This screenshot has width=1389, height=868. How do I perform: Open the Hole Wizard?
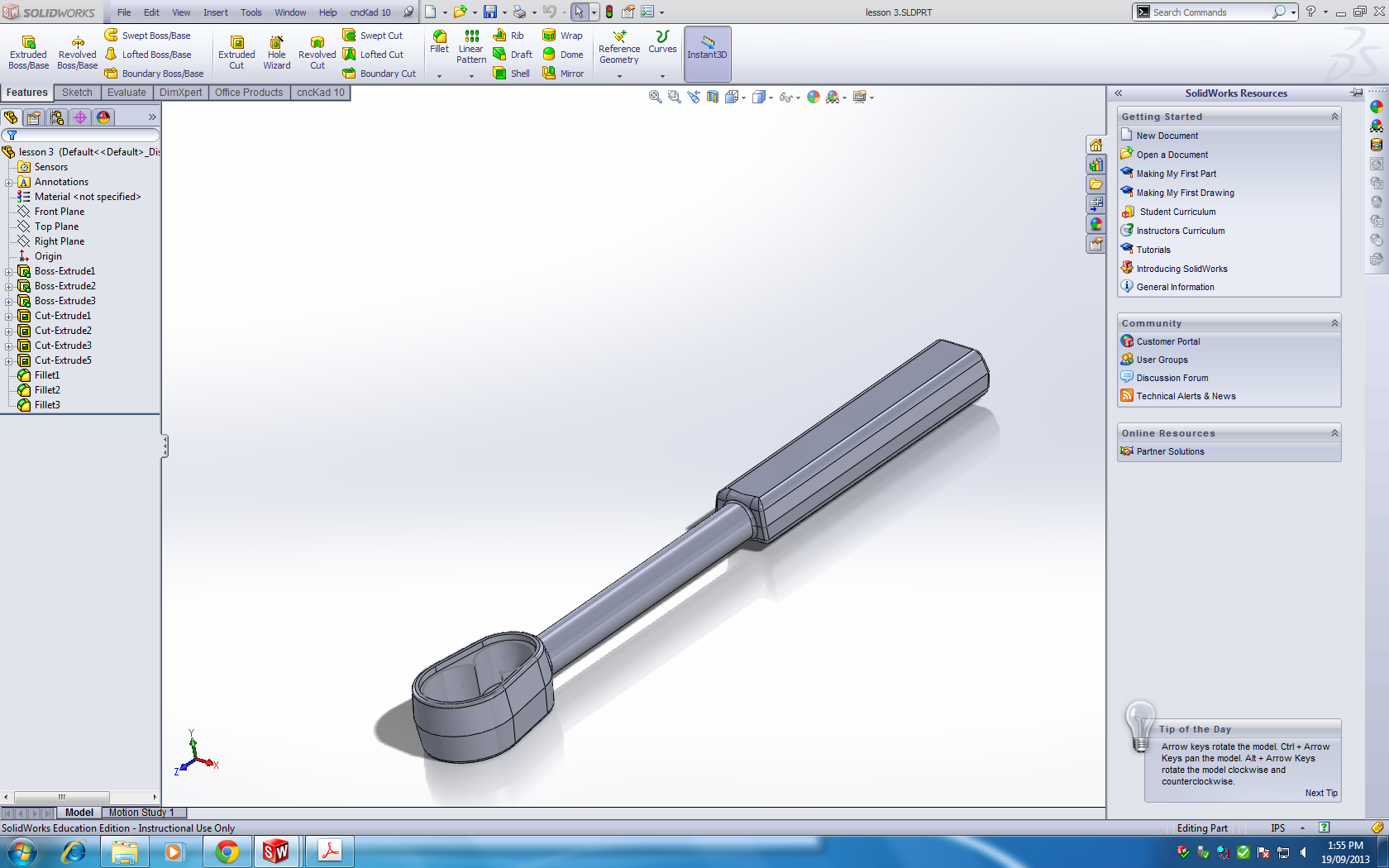[277, 53]
